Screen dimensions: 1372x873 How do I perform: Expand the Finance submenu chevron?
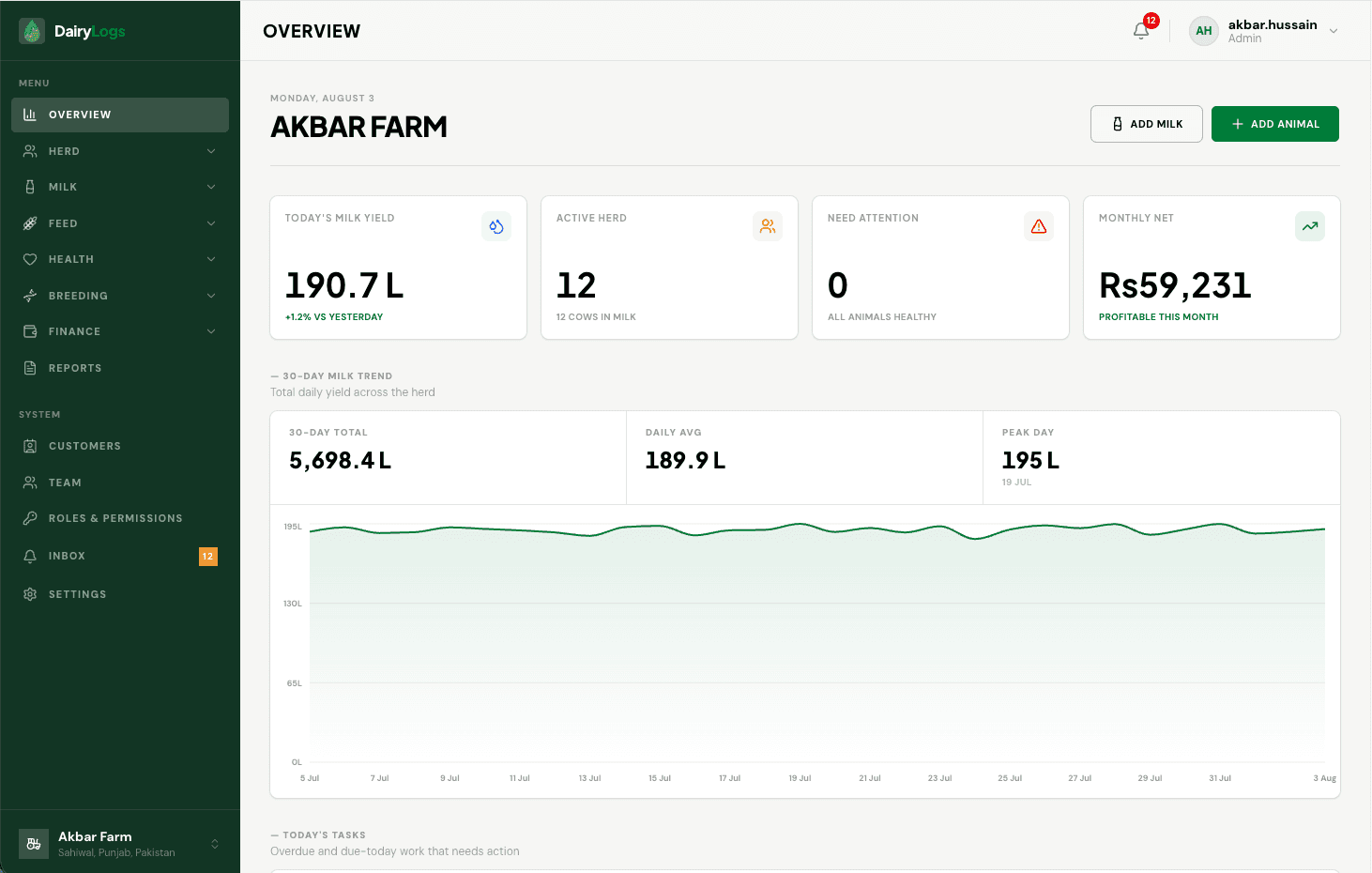point(211,331)
